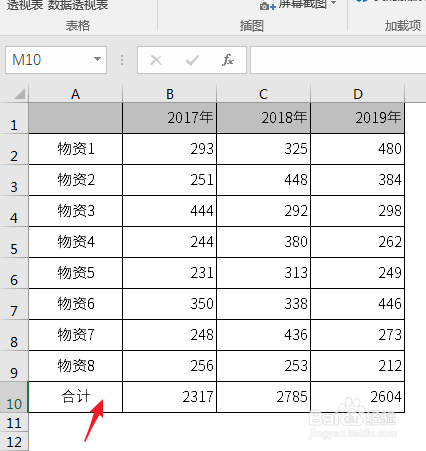Screen dimensions: 426x451
Task: Click cell with value 212
Action: [358, 366]
